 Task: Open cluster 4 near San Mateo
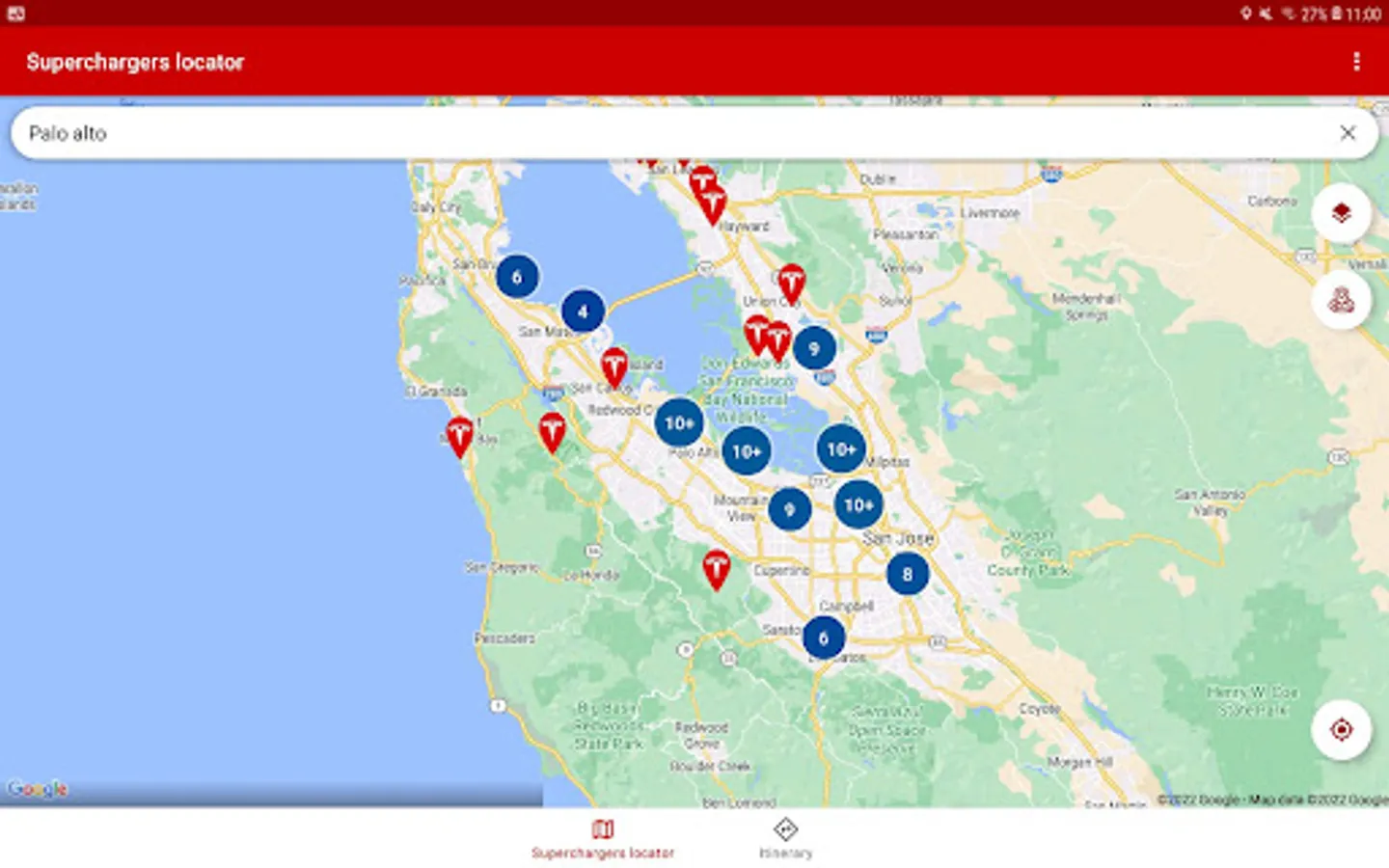pyautogui.click(x=583, y=312)
